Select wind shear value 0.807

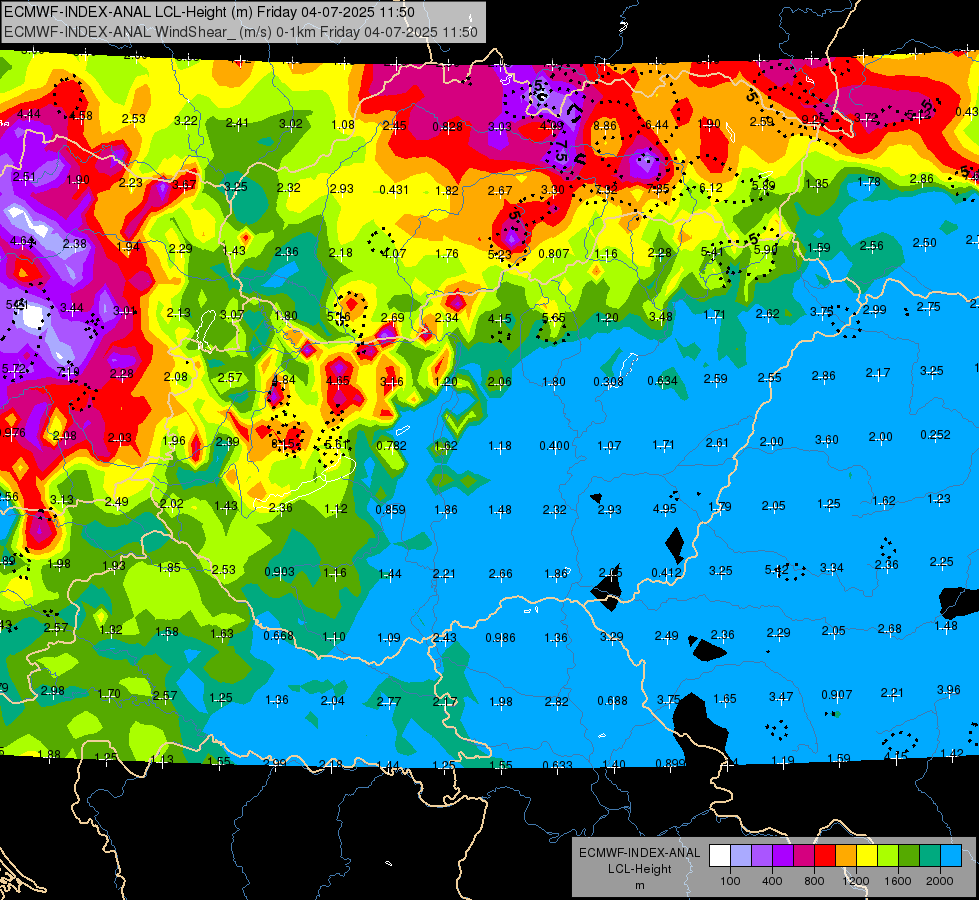pyautogui.click(x=554, y=254)
